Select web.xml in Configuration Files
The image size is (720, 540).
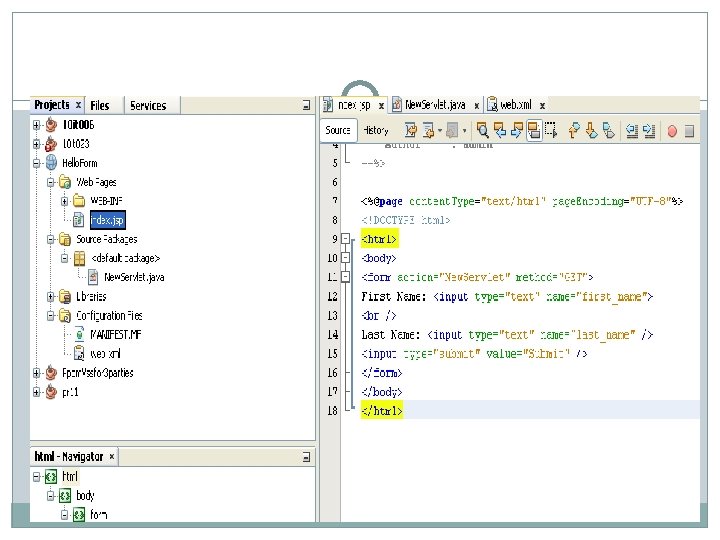tap(106, 354)
